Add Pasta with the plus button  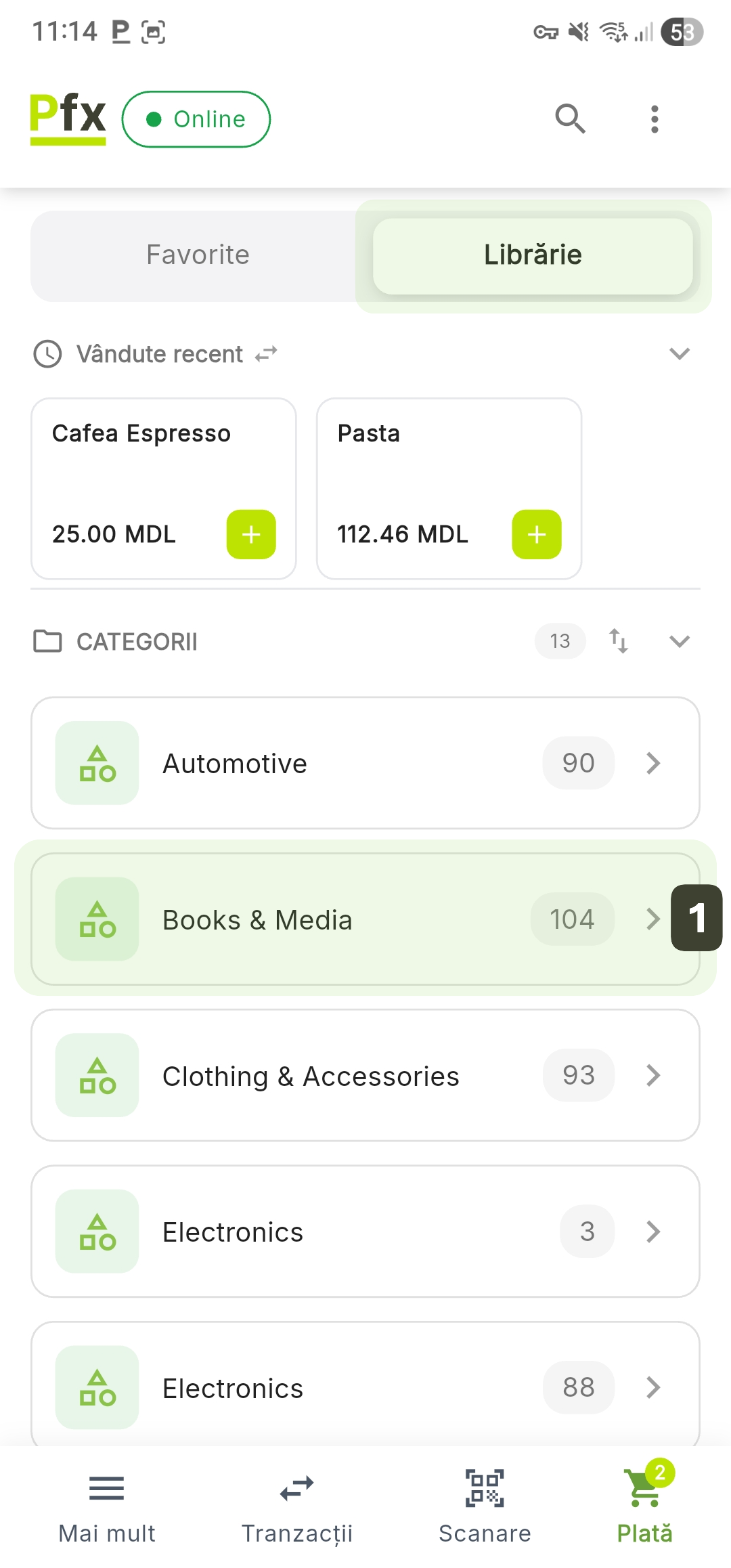(x=537, y=534)
